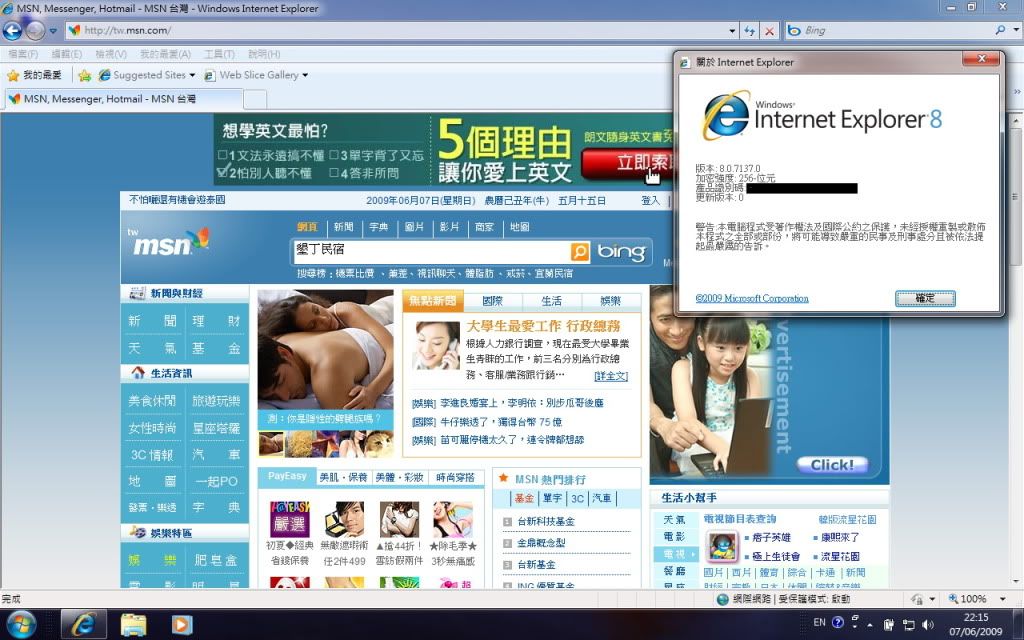Image resolution: width=1024 pixels, height=640 pixels.
Task: Open the Windows Start menu
Action: click(22, 624)
